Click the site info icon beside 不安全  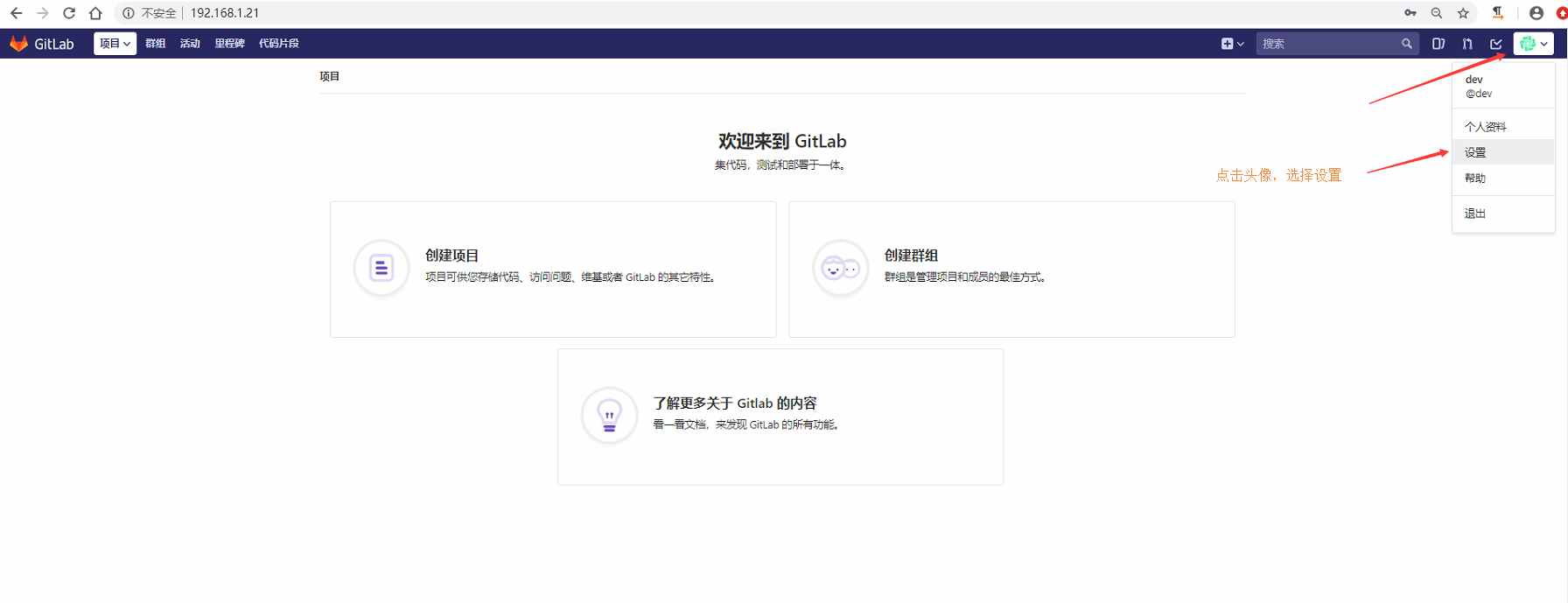tap(129, 13)
